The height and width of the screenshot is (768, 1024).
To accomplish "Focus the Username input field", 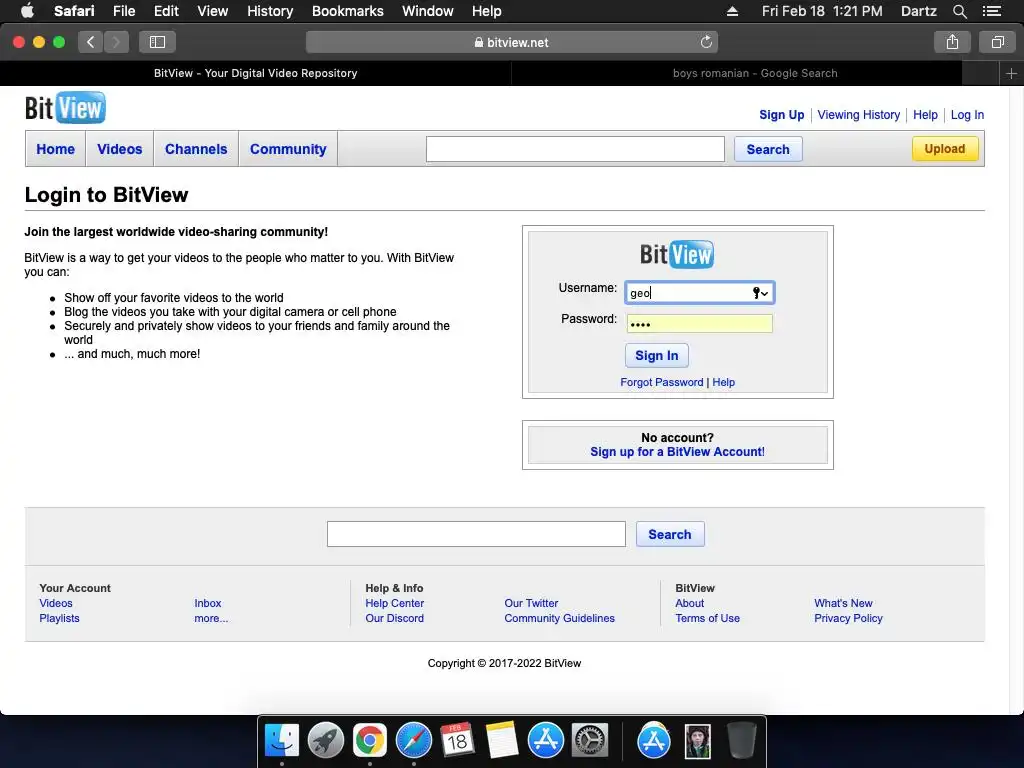I will coord(699,293).
